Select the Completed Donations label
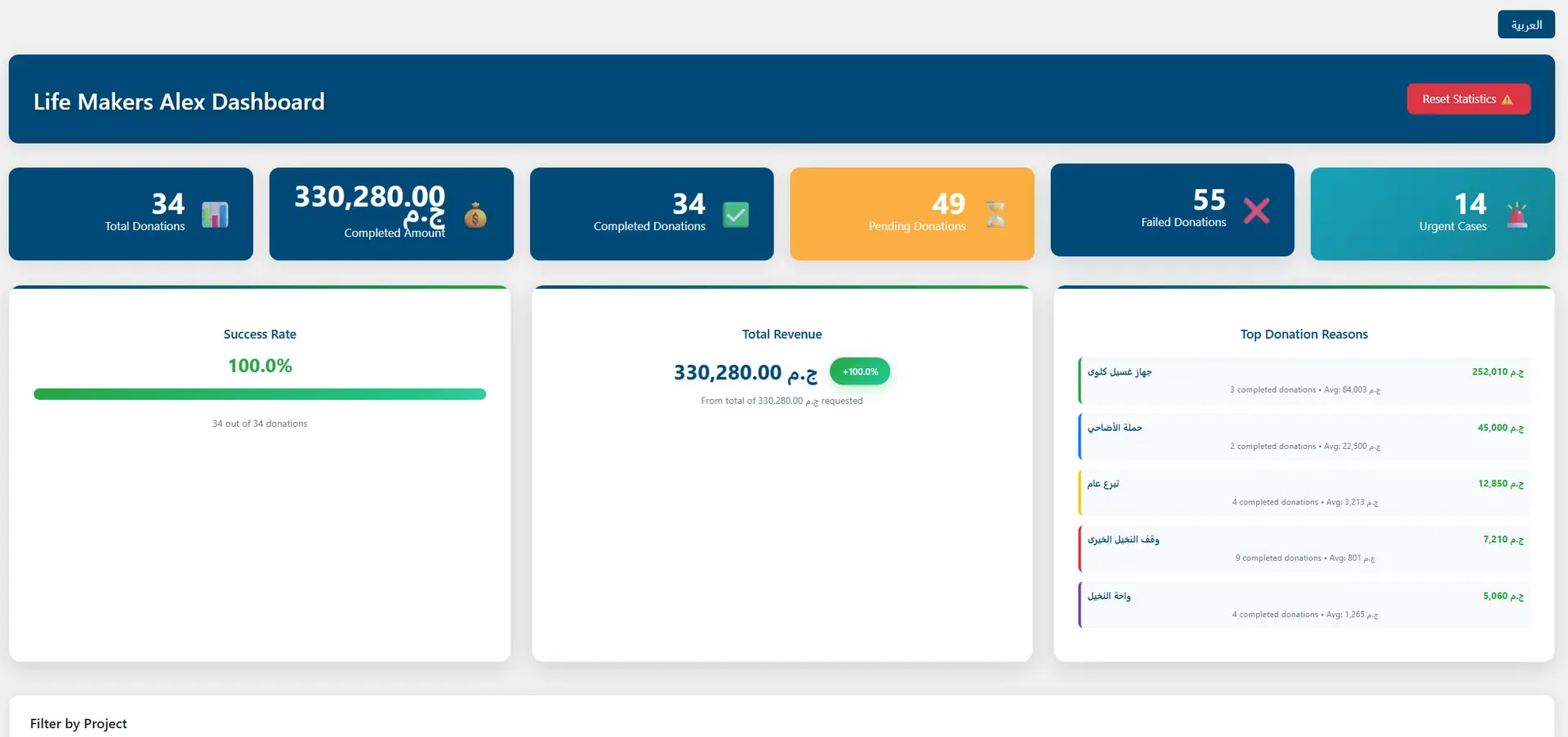 [x=649, y=226]
